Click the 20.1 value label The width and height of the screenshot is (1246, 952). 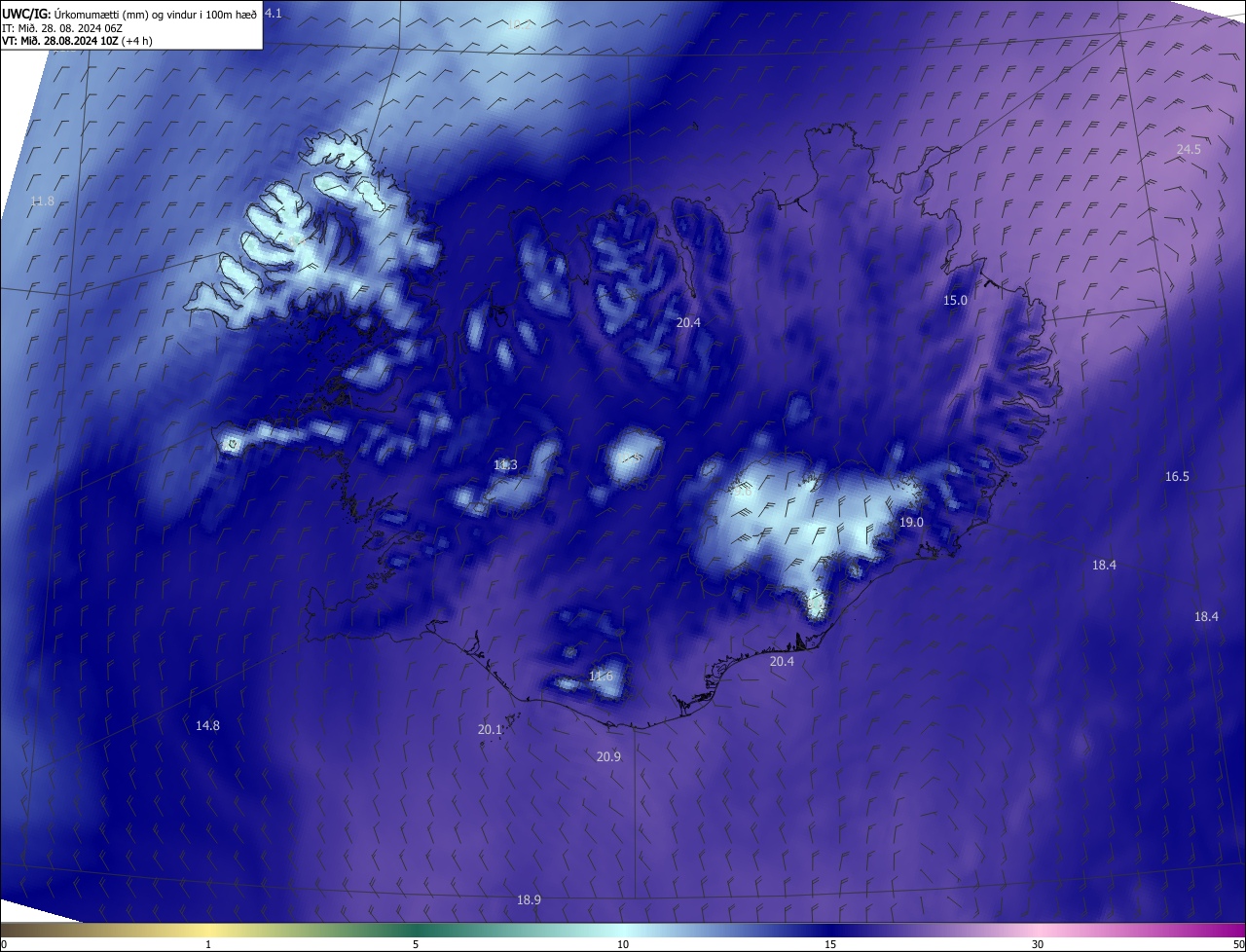coord(490,729)
